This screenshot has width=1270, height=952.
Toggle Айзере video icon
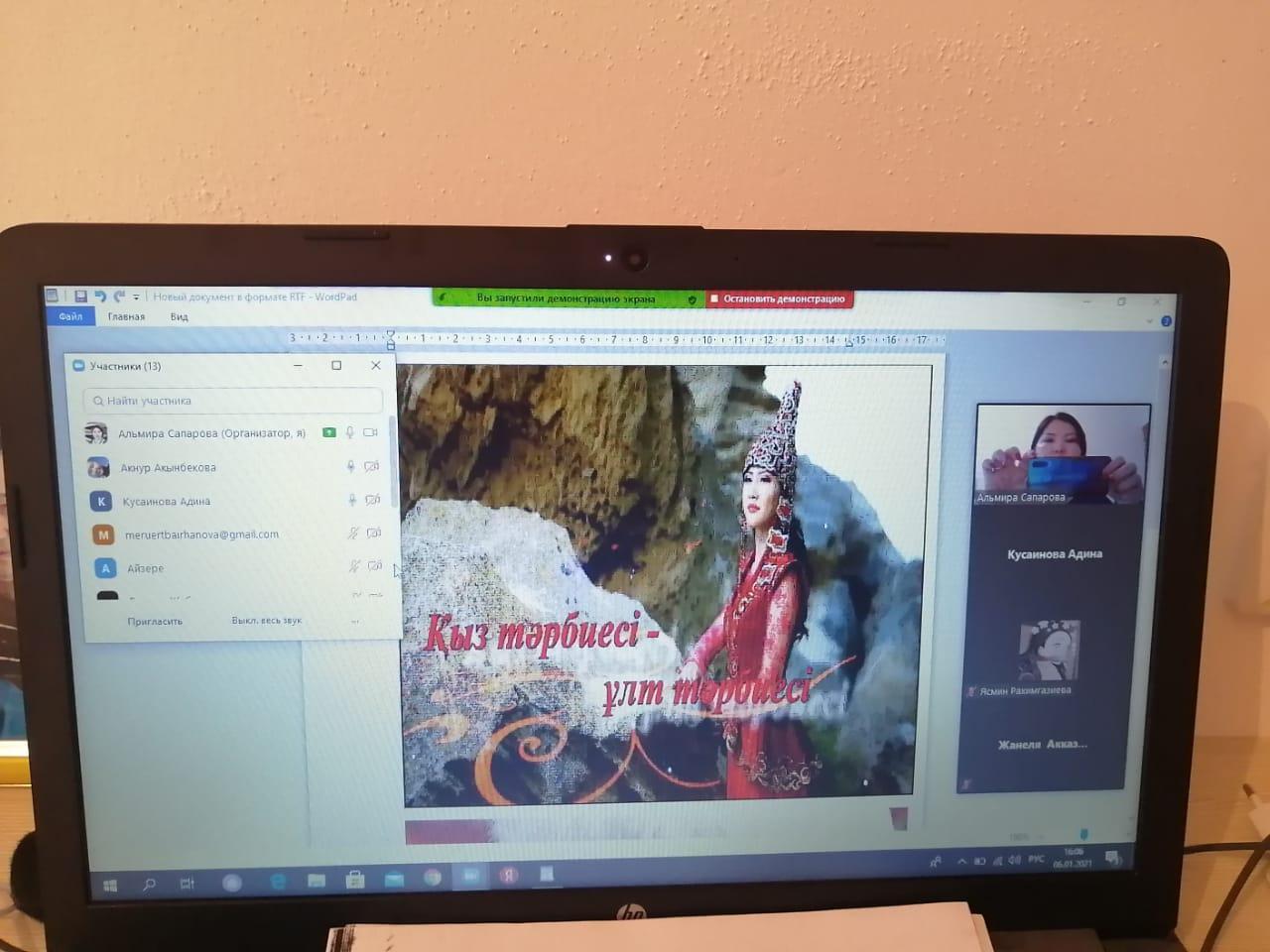(375, 567)
